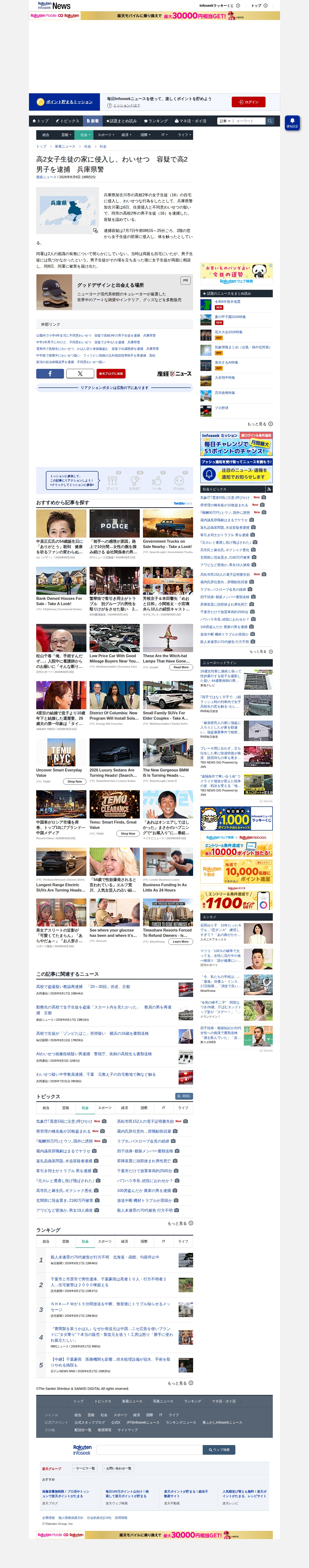Open the 今日の運勢 panda banner

click(237, 273)
